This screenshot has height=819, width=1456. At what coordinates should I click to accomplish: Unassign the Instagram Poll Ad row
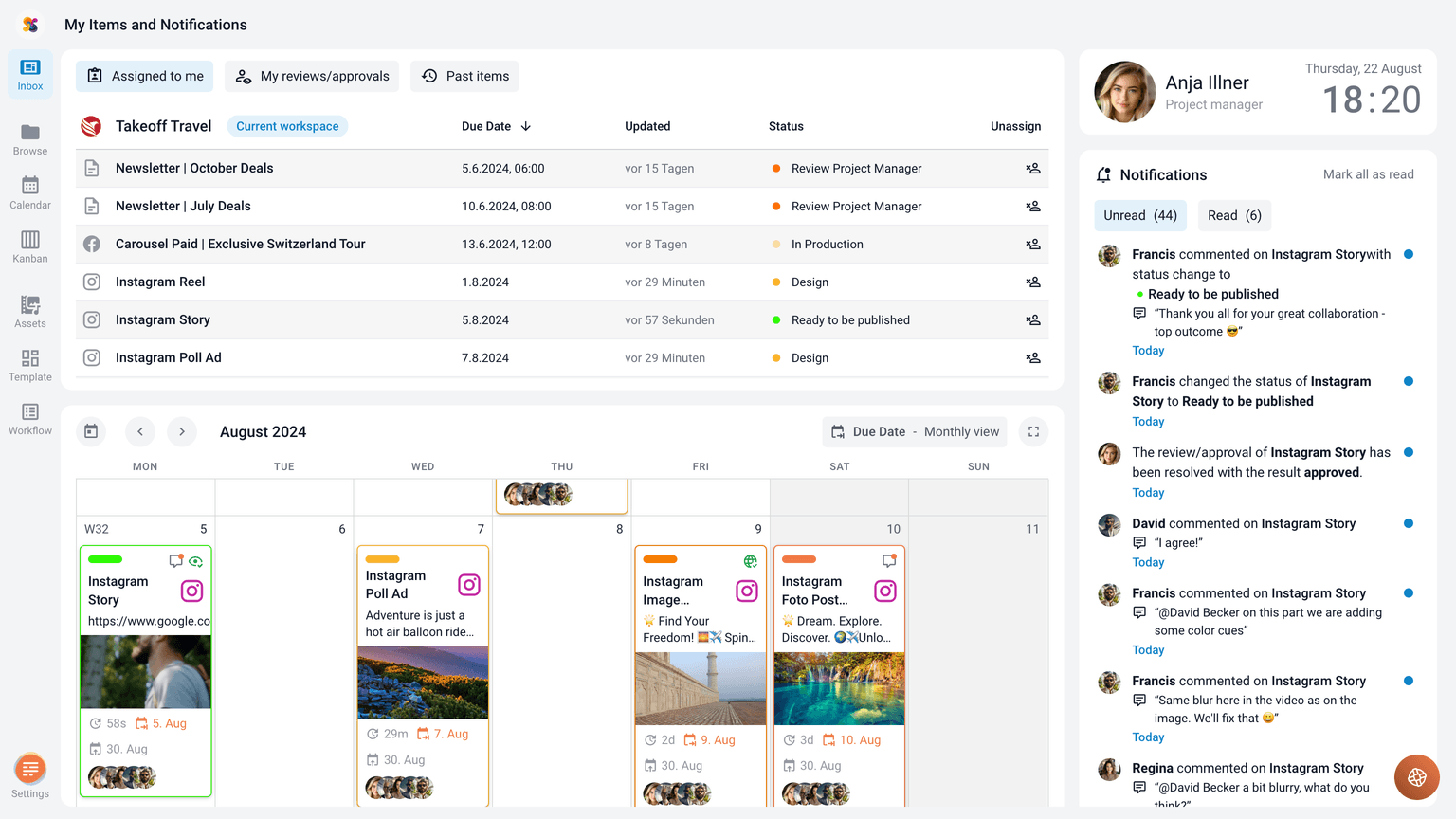coord(1033,357)
